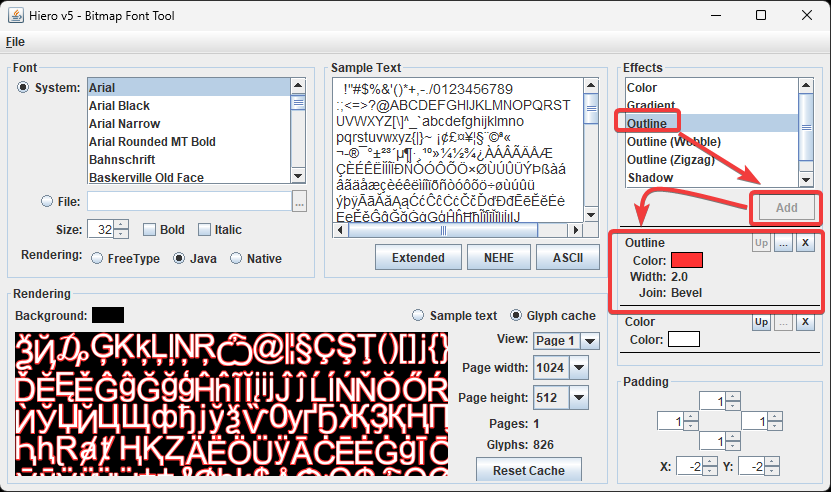Viewport: 831px width, 492px height.
Task: Browse for font file with ellipsis button
Action: coord(299,201)
